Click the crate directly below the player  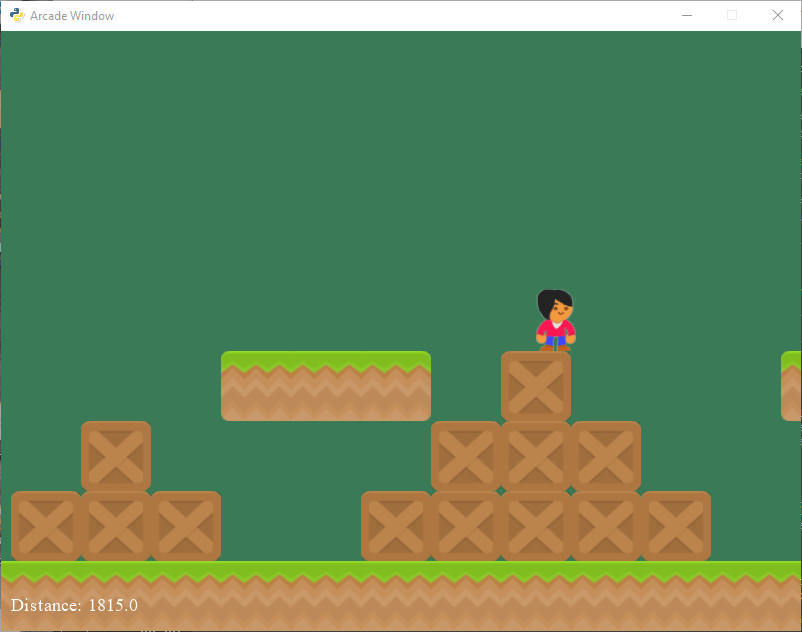click(536, 387)
